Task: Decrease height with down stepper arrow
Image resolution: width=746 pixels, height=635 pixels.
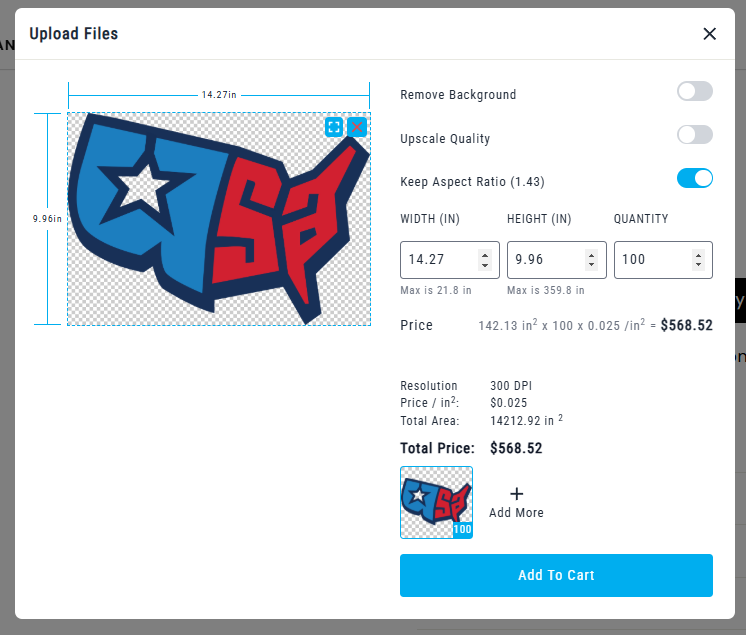Action: click(591, 265)
